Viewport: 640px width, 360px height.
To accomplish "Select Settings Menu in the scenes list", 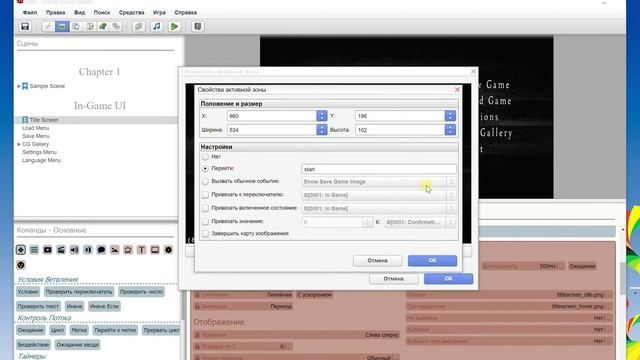I will (39, 152).
